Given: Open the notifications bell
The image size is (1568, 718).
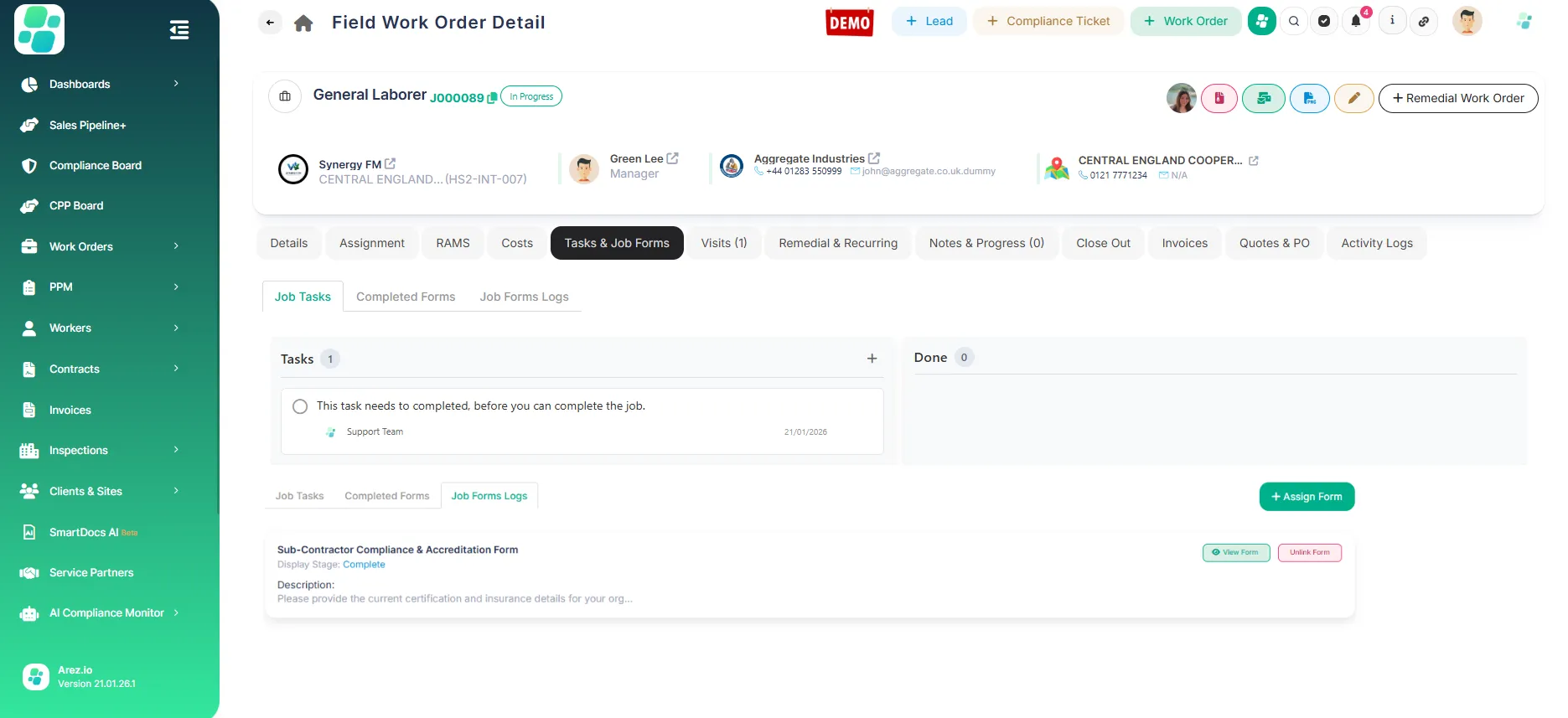Looking at the screenshot, I should [1355, 21].
